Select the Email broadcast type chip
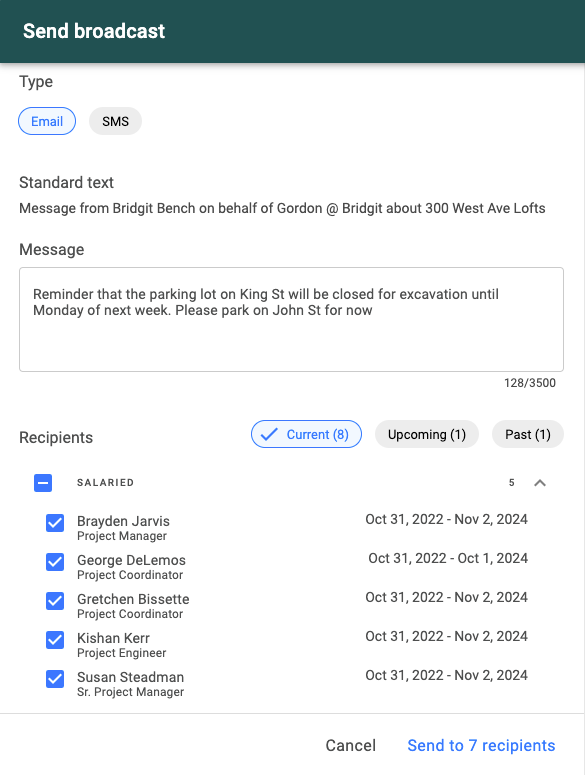Image resolution: width=585 pixels, height=775 pixels. (47, 121)
